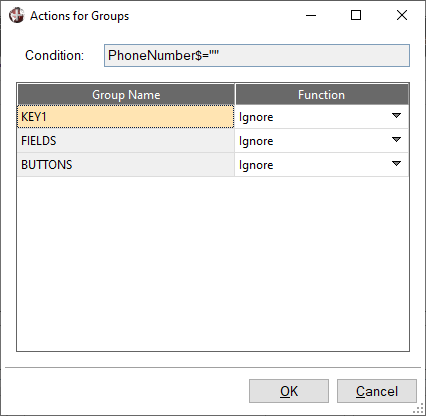
Task: Click the resize grip in the dialog corner
Action: click(x=419, y=410)
